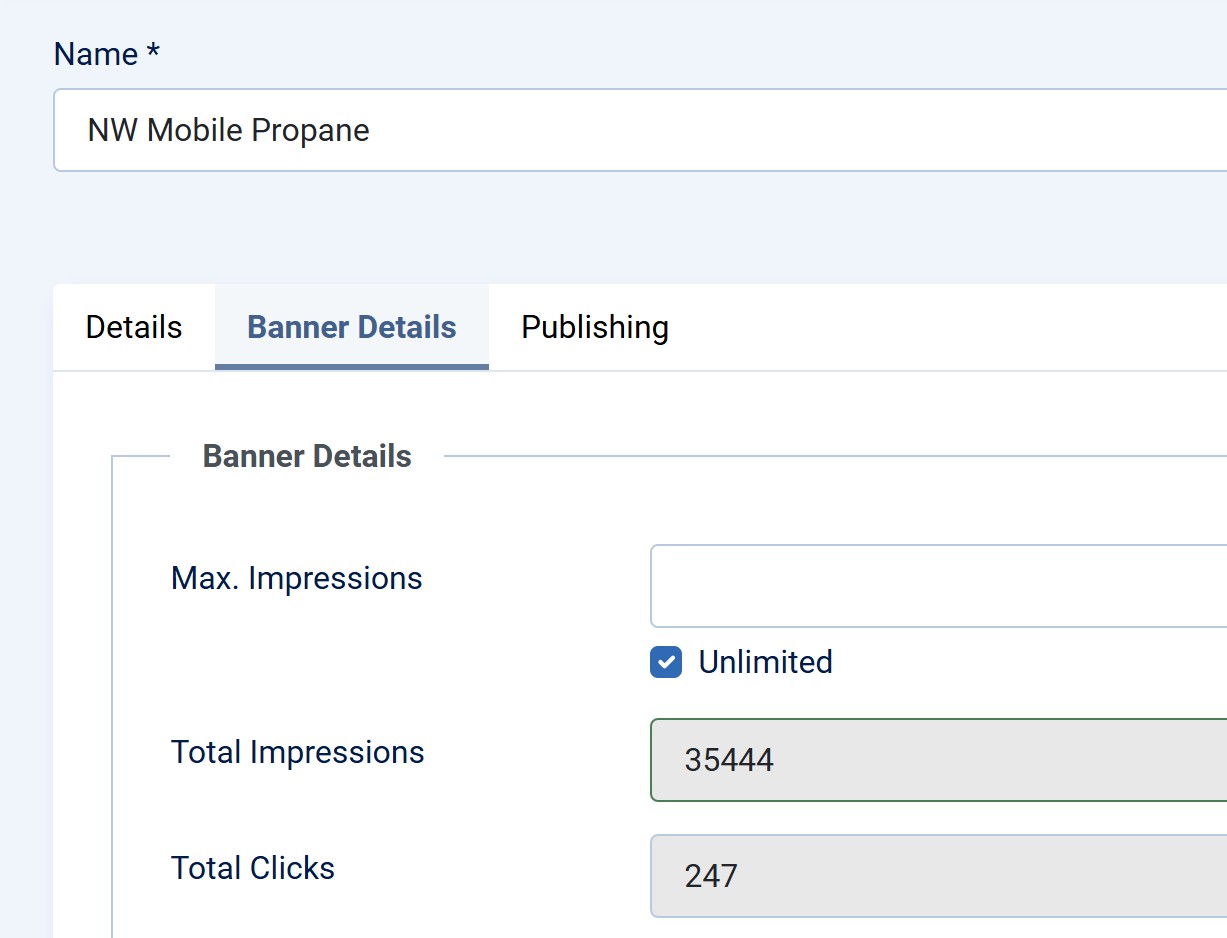
Task: Click the white checkmark icon beside Unlimited
Action: coord(666,662)
